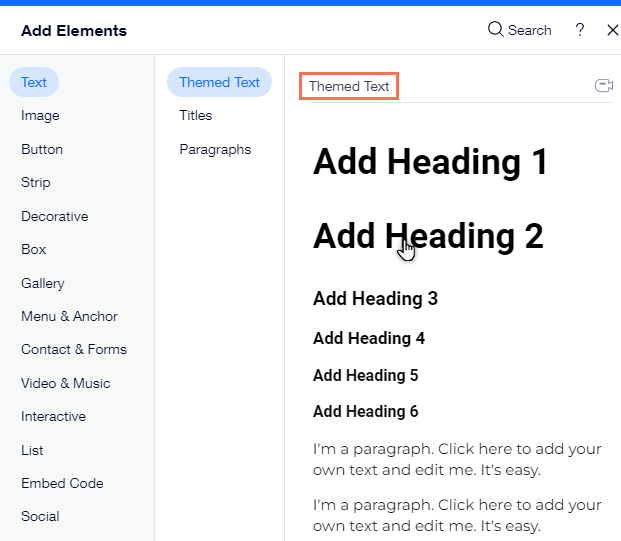Close the Add Elements panel
The width and height of the screenshot is (621, 541).
(x=612, y=30)
